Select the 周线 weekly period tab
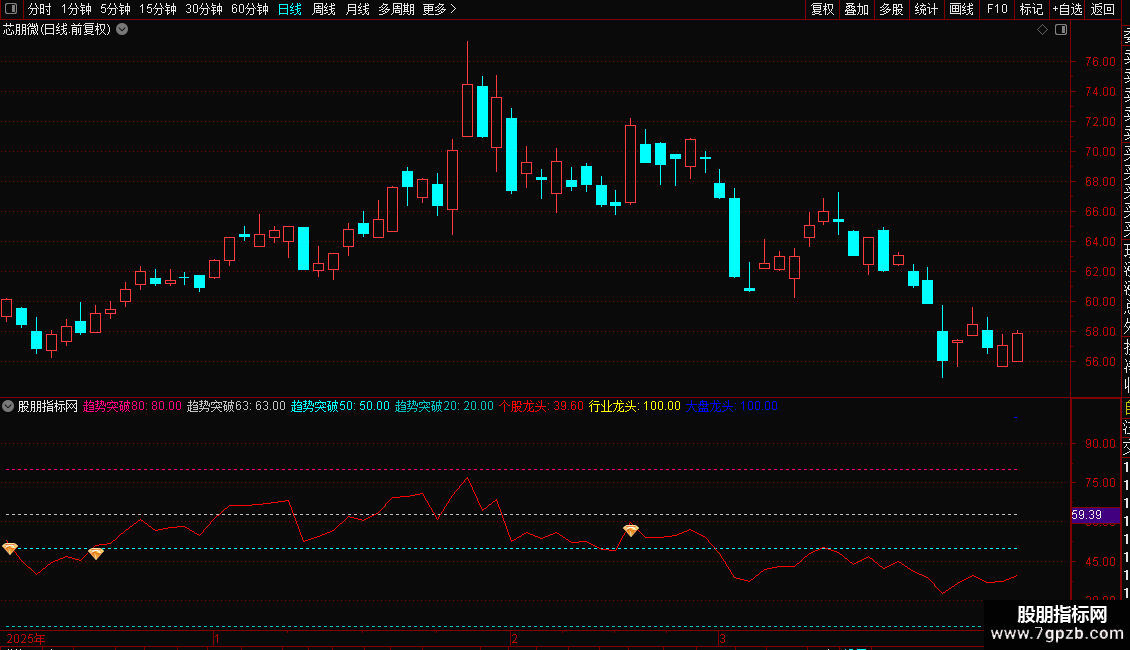The width and height of the screenshot is (1130, 650). point(324,9)
